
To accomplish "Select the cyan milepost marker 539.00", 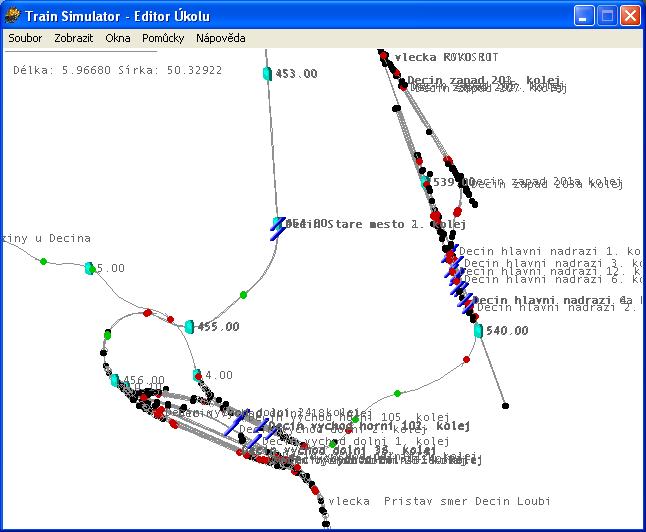I will click(x=425, y=182).
